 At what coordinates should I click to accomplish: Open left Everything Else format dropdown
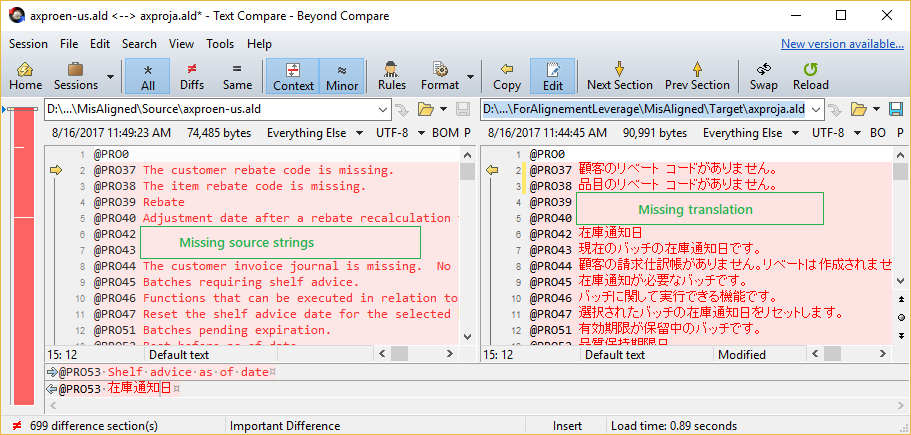(x=315, y=133)
